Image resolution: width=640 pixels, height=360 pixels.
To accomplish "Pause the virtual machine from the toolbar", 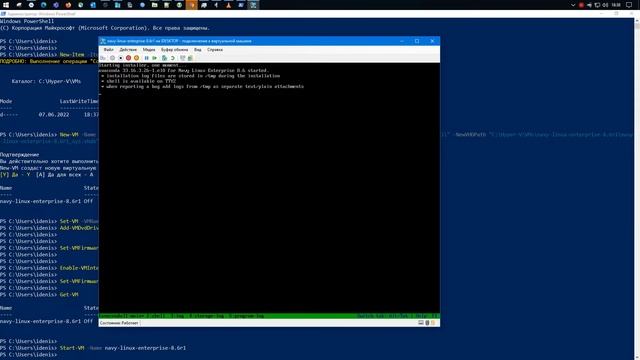I will [147, 58].
